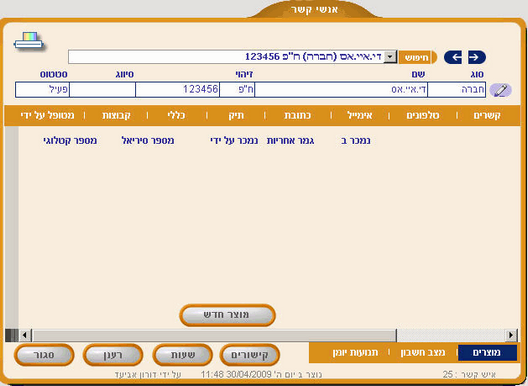Viewport: 528px width, 386px height.
Task: Click the מספר קטלוגי column header
Action: pos(70,141)
